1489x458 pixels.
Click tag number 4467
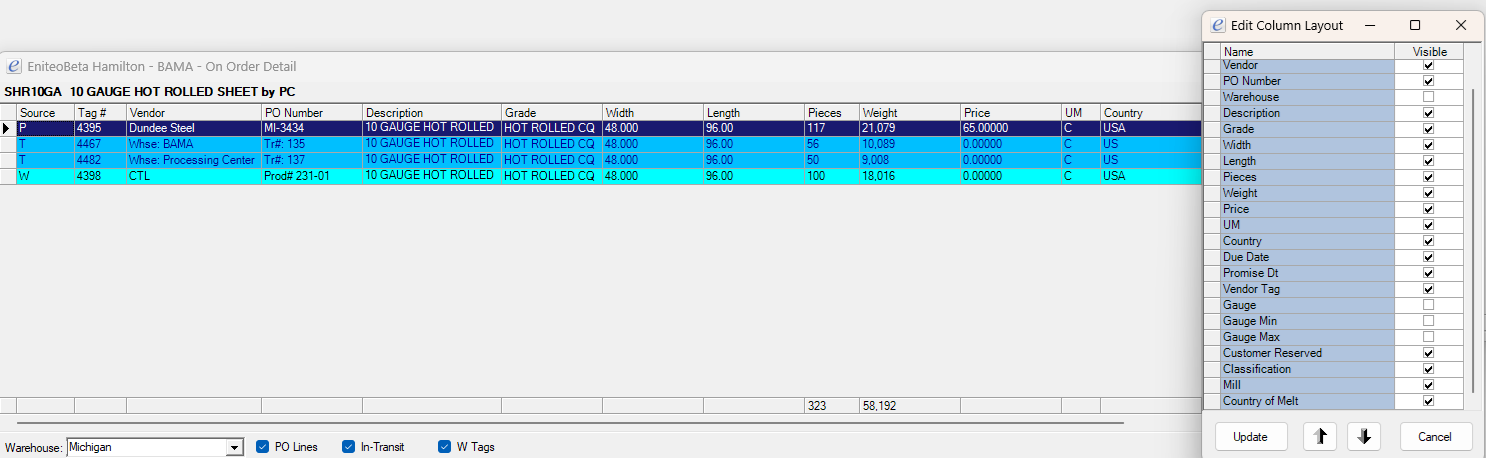100,144
